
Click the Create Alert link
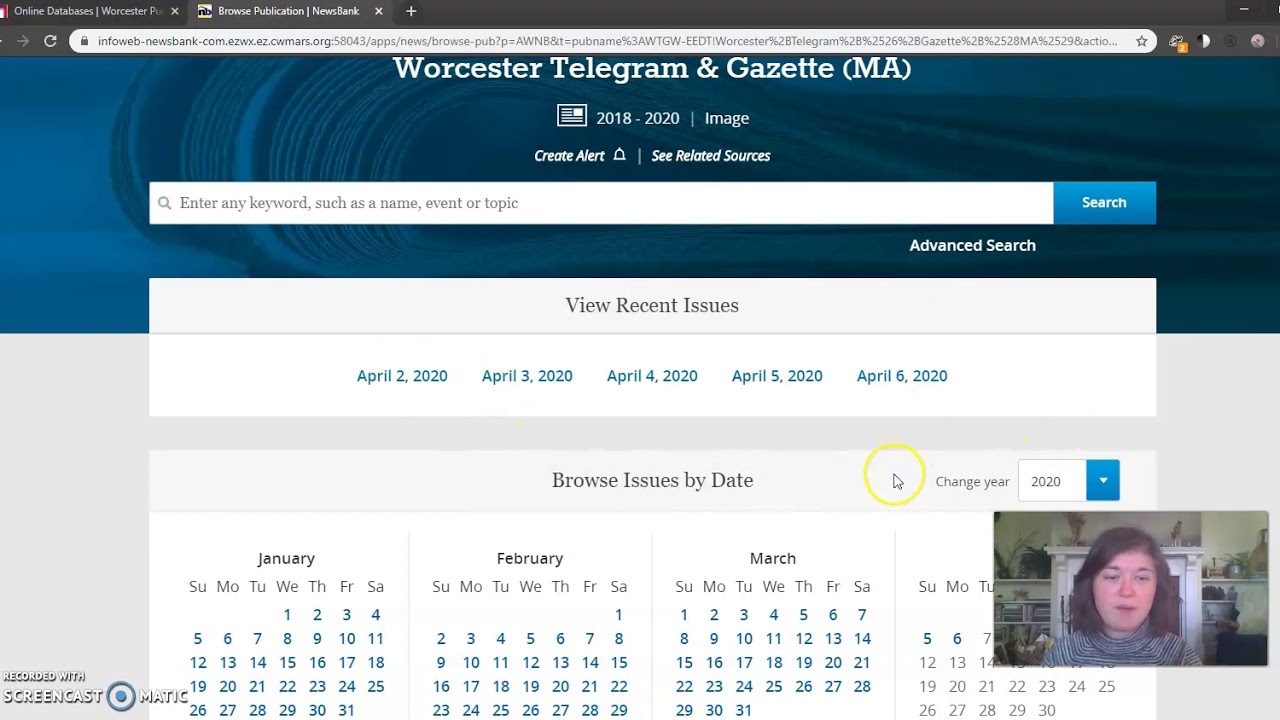pyautogui.click(x=569, y=155)
